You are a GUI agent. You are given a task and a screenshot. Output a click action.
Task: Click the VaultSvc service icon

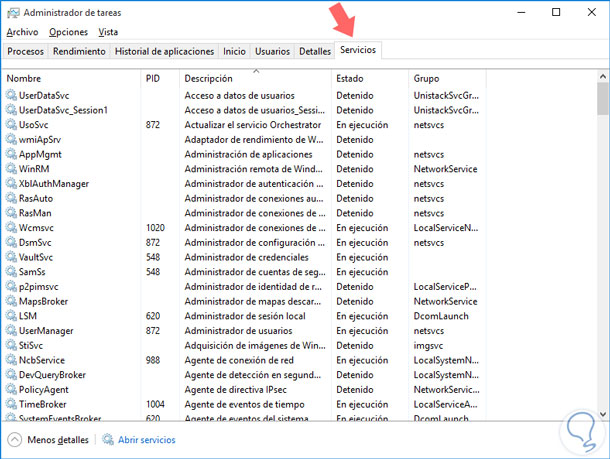coord(11,257)
